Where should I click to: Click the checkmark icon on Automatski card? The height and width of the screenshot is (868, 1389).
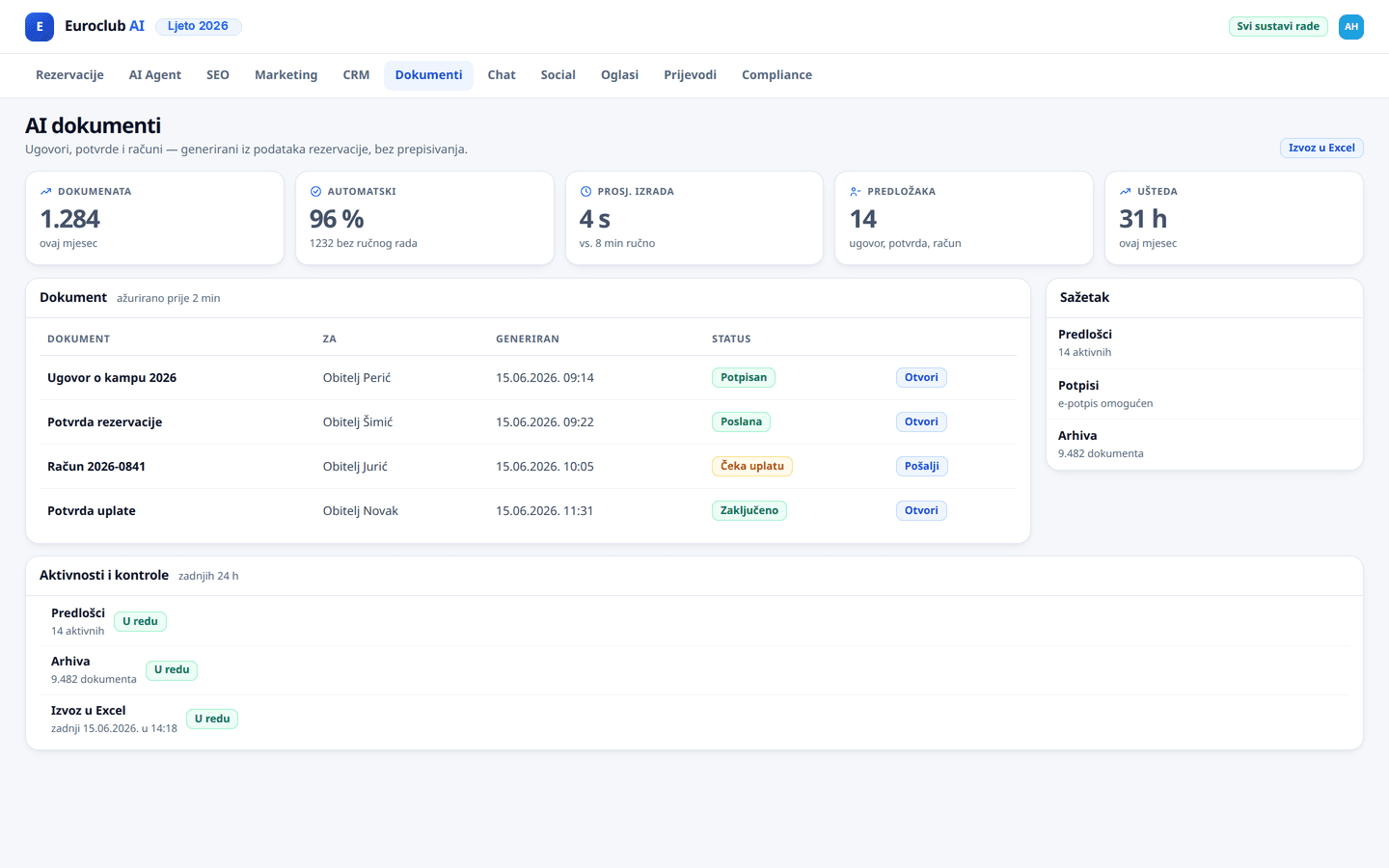[x=315, y=192]
